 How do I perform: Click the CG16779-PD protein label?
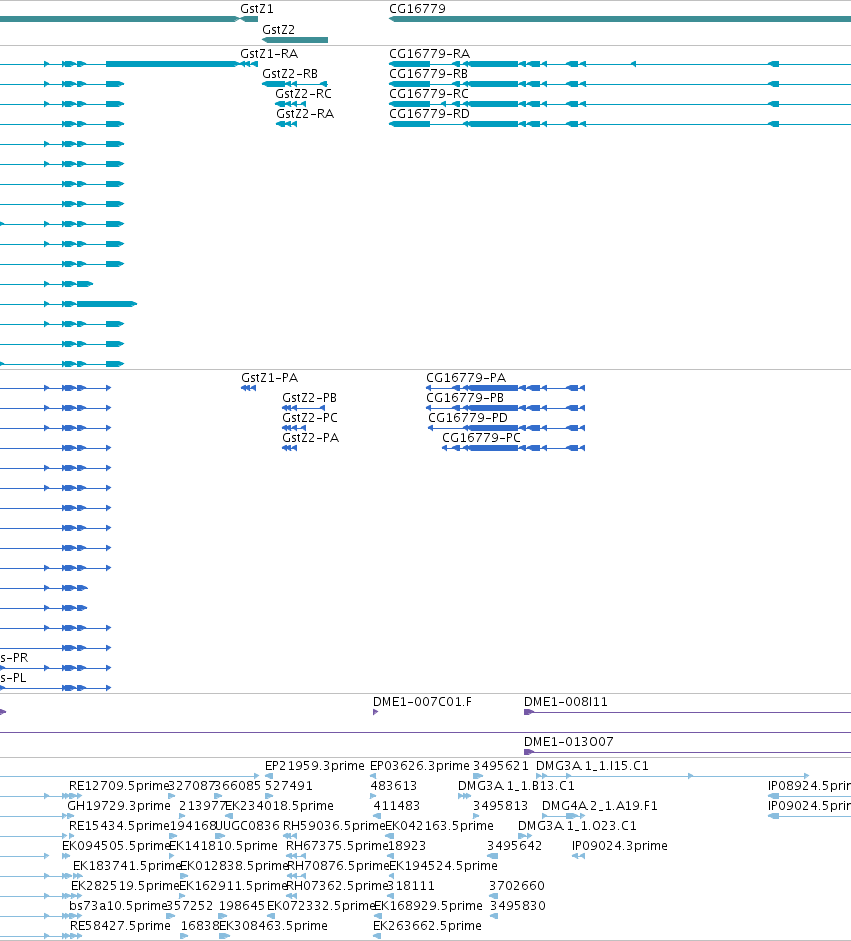468,417
